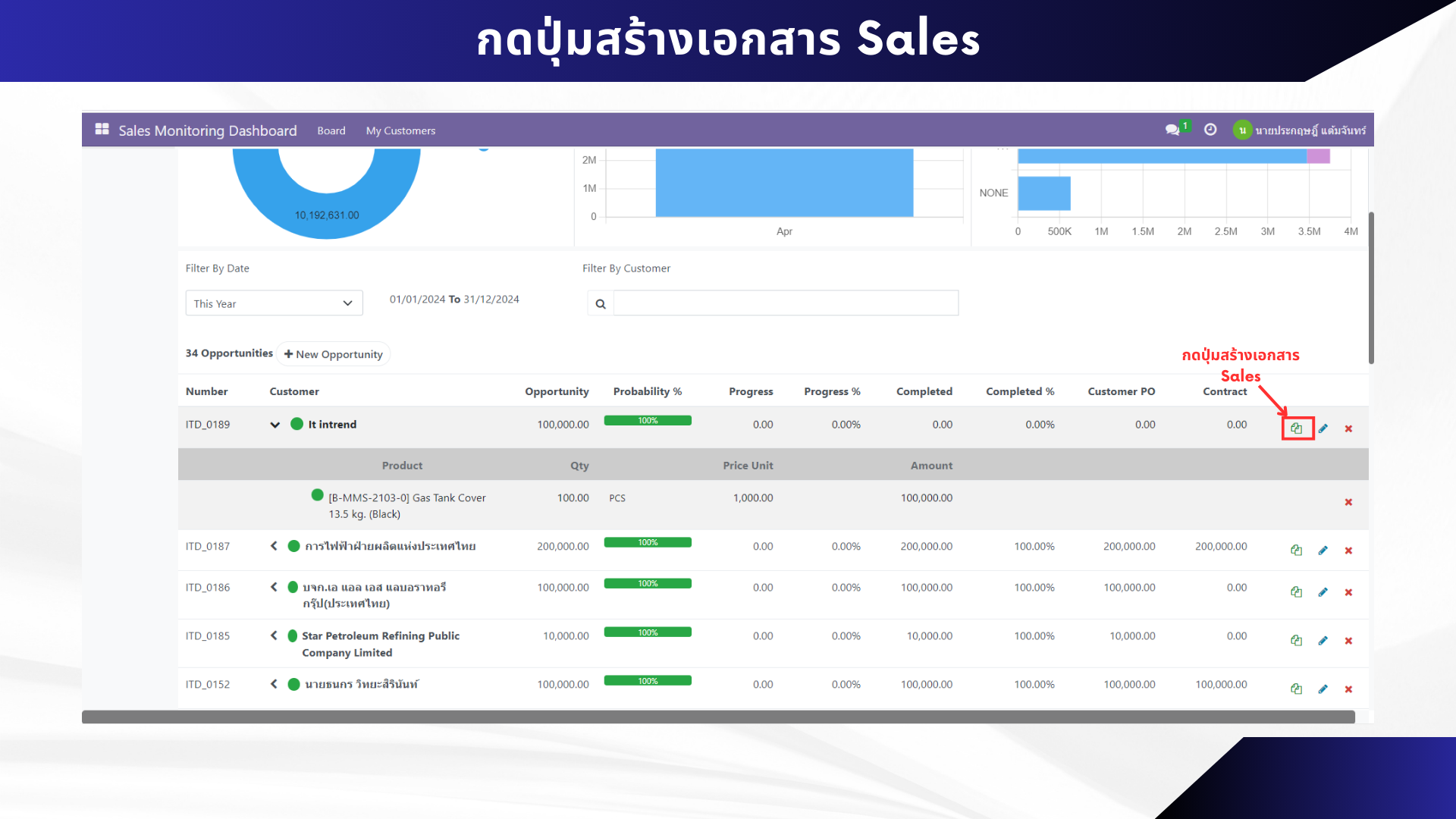The image size is (1456, 819).
Task: Open the apps grid menu icon
Action: (102, 130)
